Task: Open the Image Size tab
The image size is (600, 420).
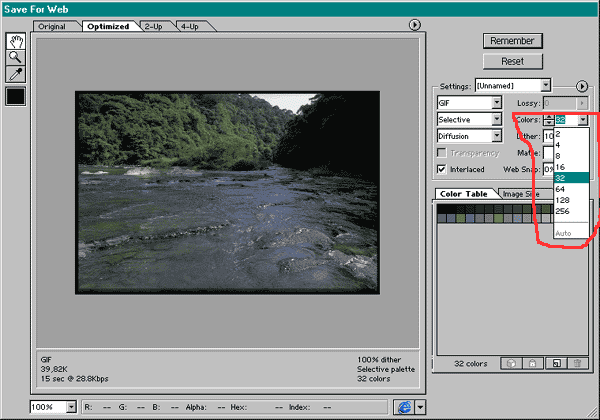Action: point(521,194)
